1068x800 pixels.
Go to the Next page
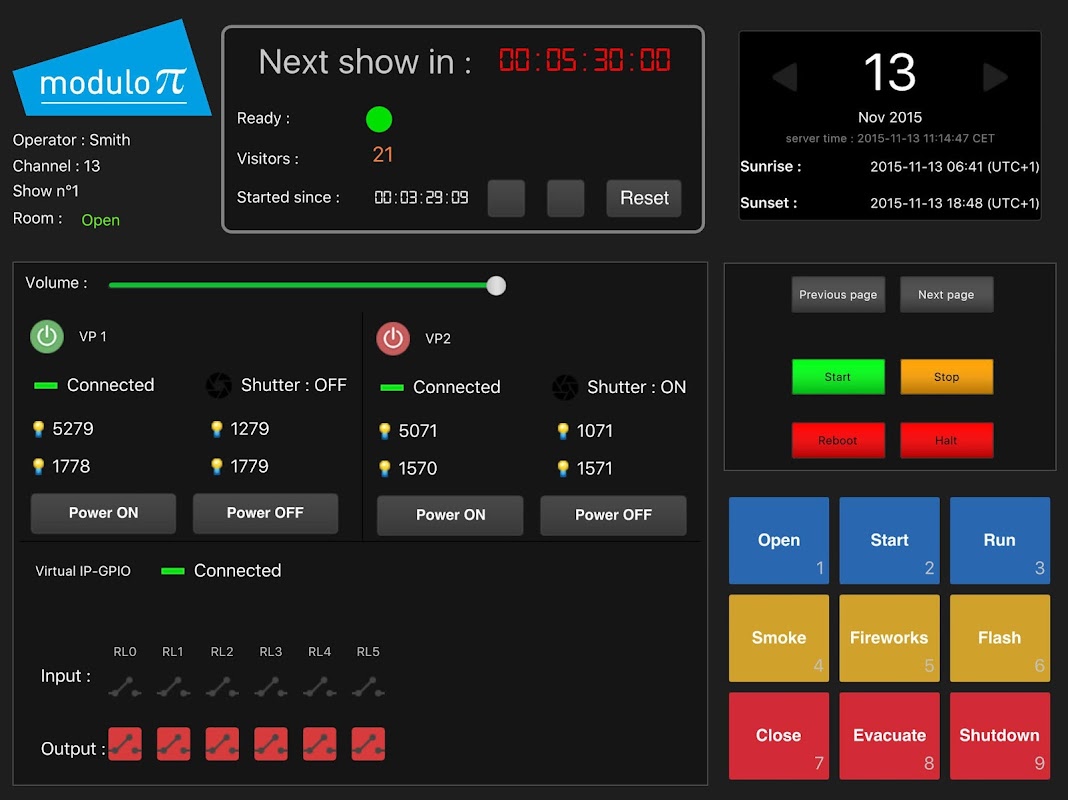946,295
